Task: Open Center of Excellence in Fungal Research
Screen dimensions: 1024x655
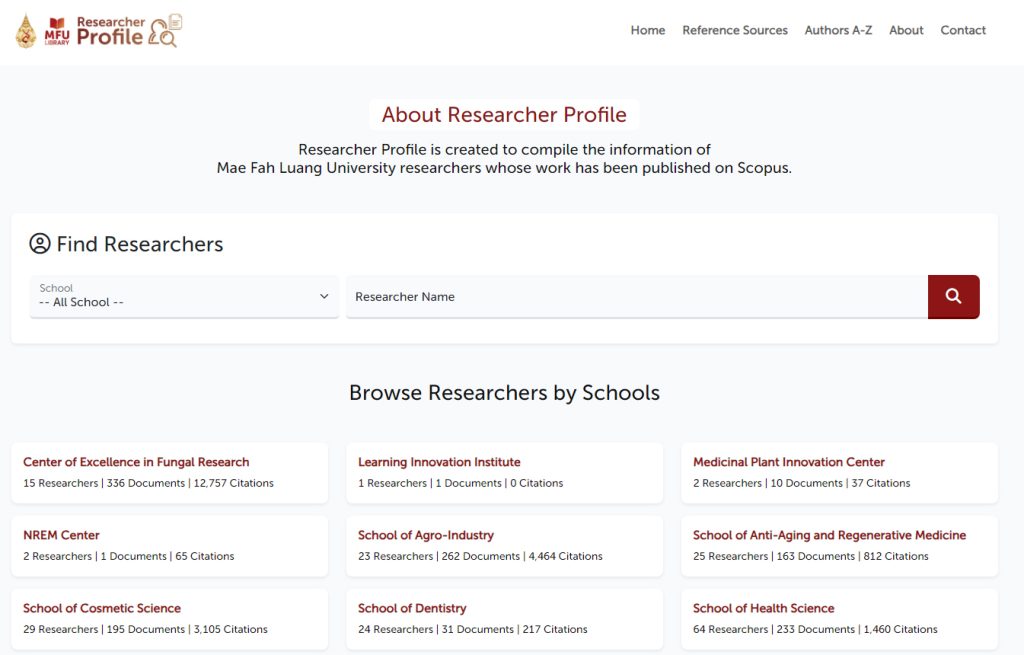Action: (136, 462)
